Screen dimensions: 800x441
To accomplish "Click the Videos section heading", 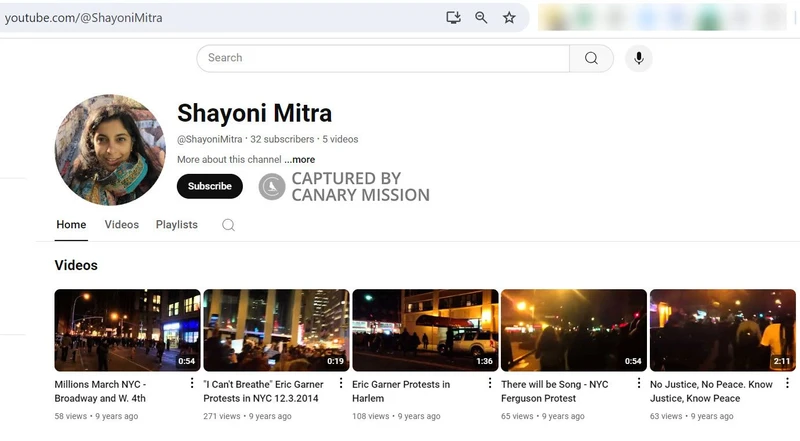I will (76, 265).
